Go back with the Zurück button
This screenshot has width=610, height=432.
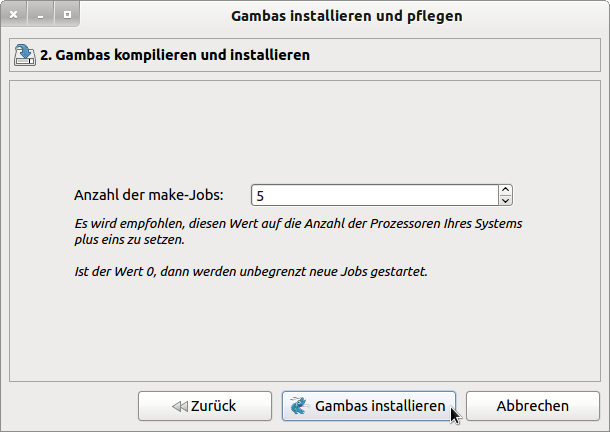205,406
